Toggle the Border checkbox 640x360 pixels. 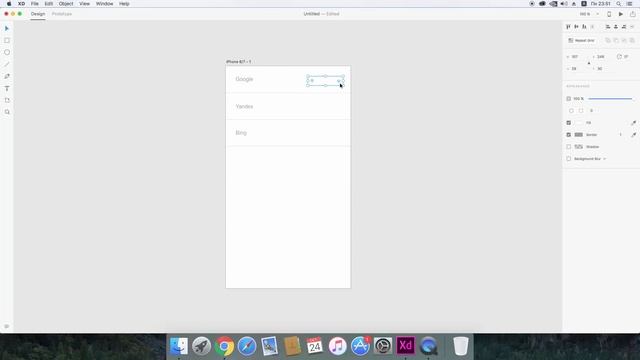[x=569, y=135]
